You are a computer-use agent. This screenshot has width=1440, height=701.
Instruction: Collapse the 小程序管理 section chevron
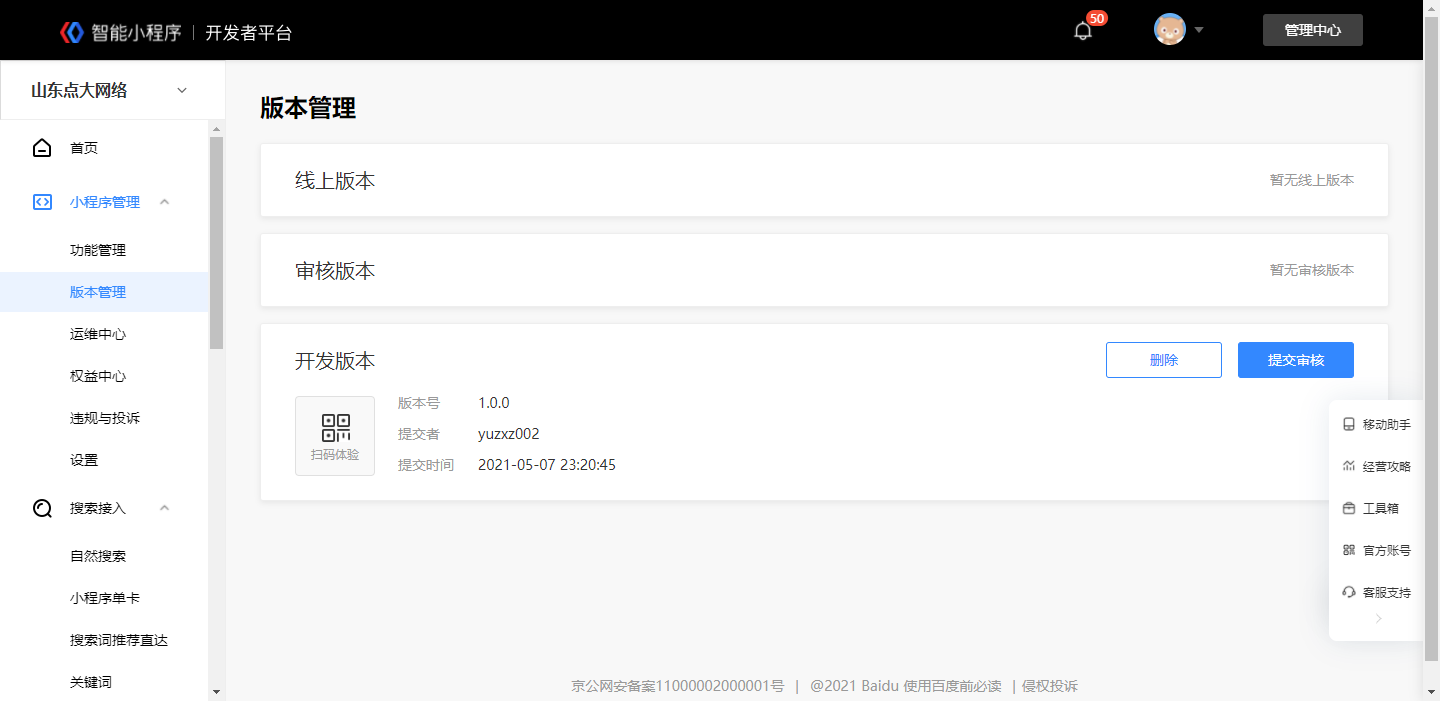pos(165,202)
